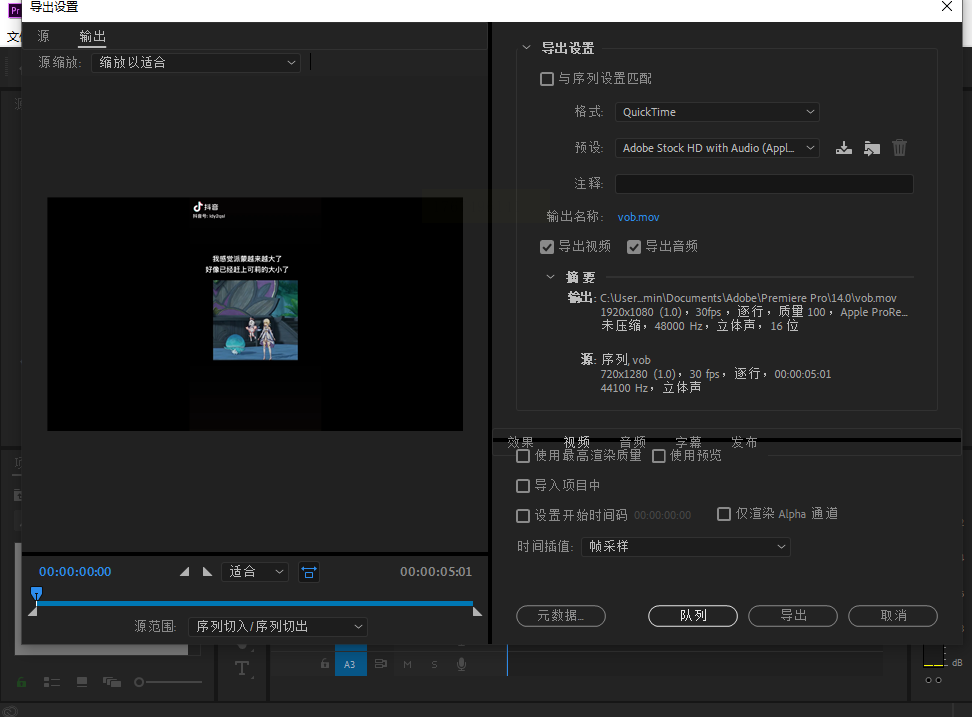Open the 音频 settings tab

point(632,442)
